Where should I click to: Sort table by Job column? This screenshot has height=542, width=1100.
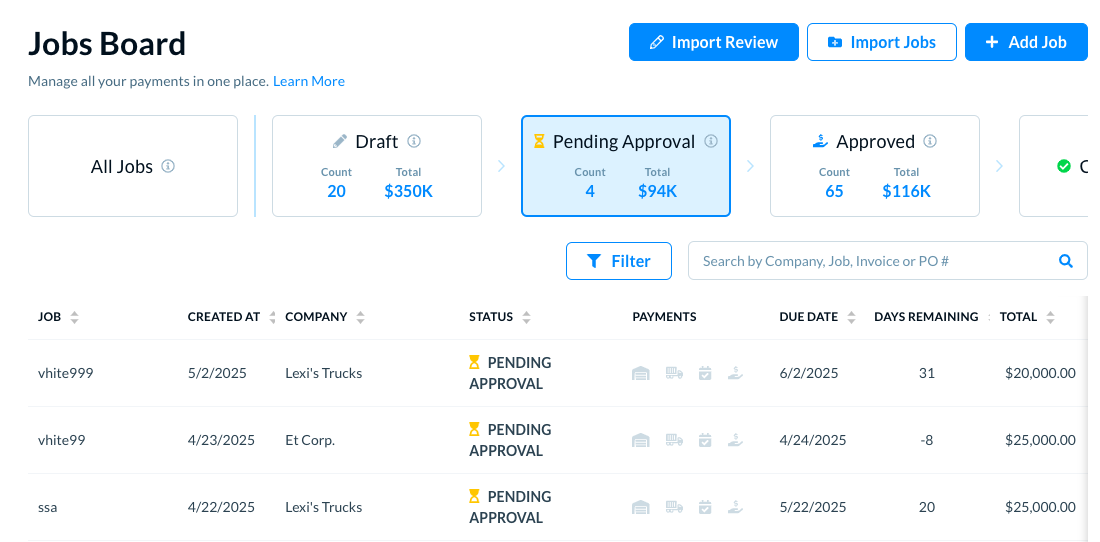point(74,317)
